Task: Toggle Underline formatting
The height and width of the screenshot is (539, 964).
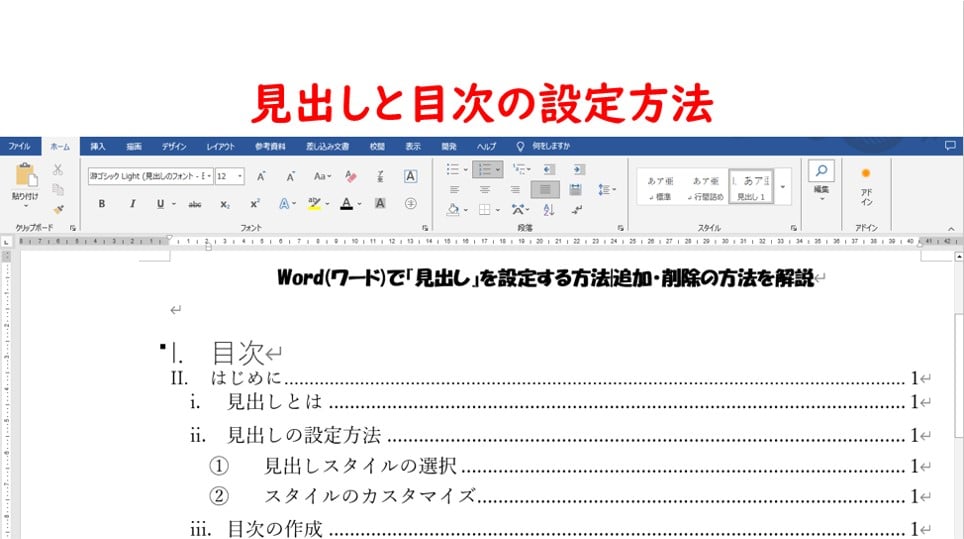Action: [160, 204]
